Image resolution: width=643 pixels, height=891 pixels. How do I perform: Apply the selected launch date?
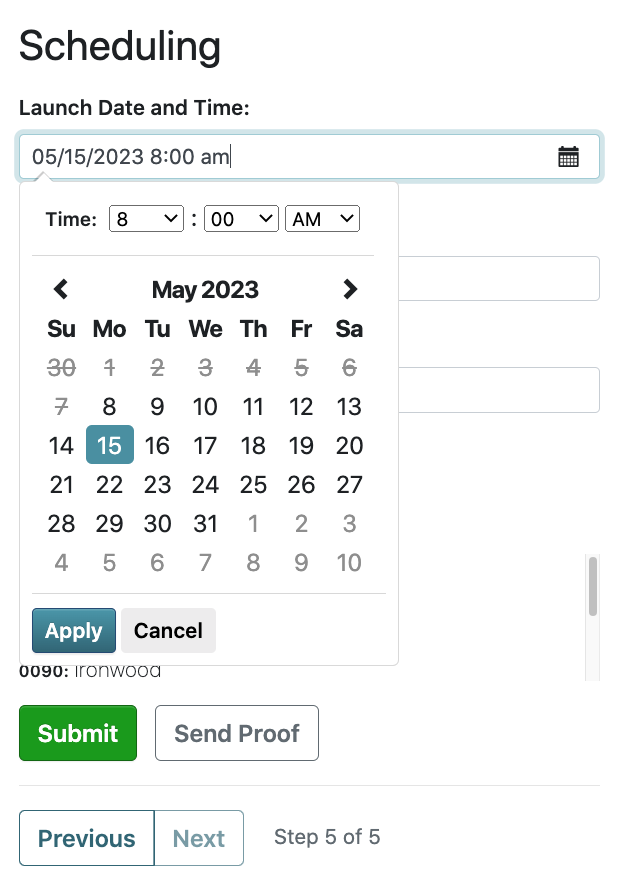(73, 630)
